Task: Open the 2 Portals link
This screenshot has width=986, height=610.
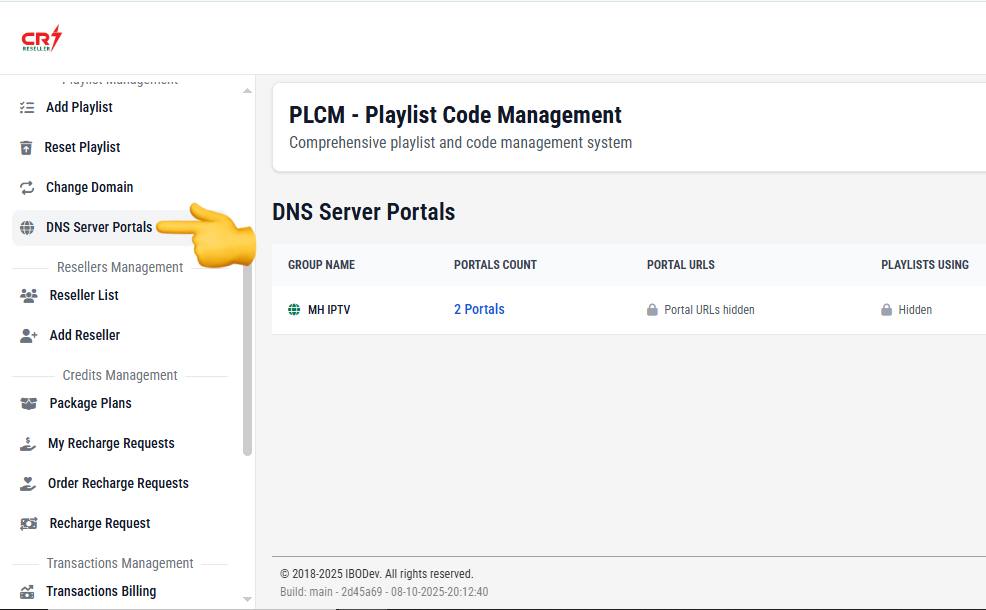Action: coord(479,309)
